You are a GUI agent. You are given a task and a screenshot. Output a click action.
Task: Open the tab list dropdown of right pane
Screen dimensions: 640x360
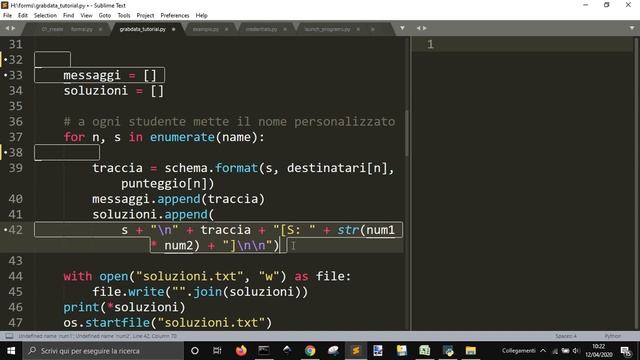(x=632, y=28)
